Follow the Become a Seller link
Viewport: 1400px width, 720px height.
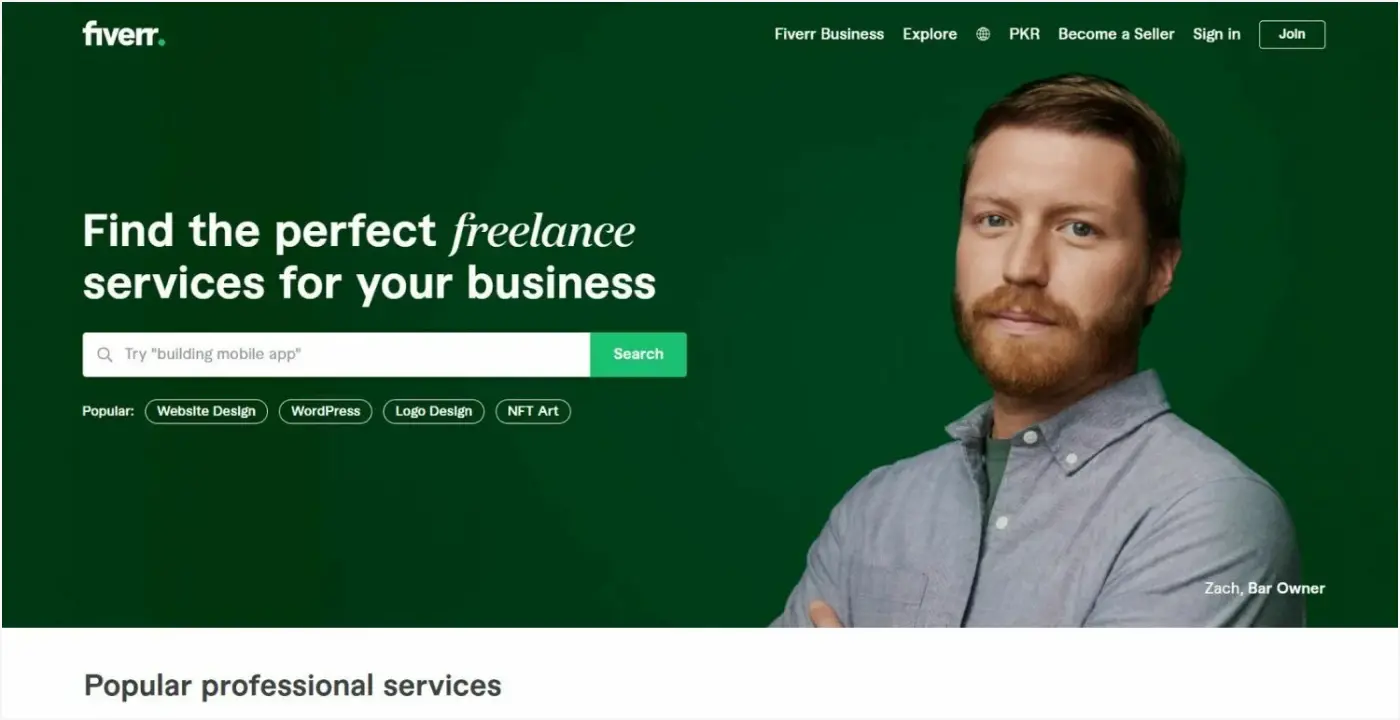pos(1116,34)
